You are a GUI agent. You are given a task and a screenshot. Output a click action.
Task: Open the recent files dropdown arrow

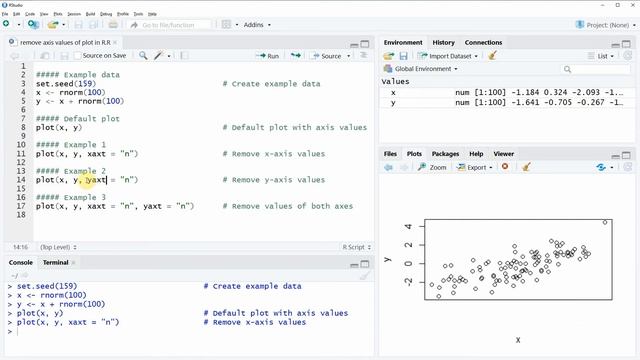63,25
